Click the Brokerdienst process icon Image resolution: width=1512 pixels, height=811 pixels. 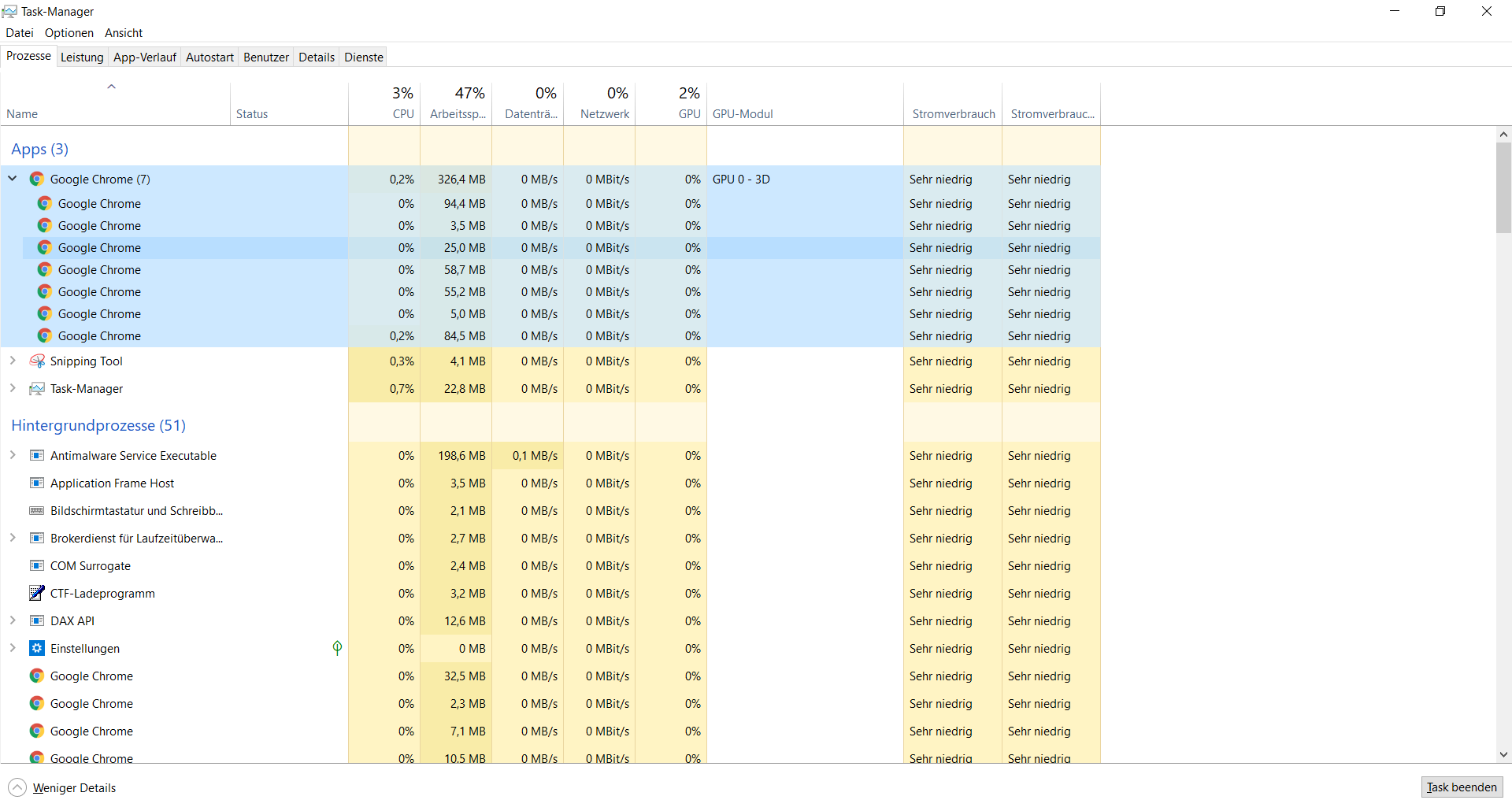pos(37,538)
